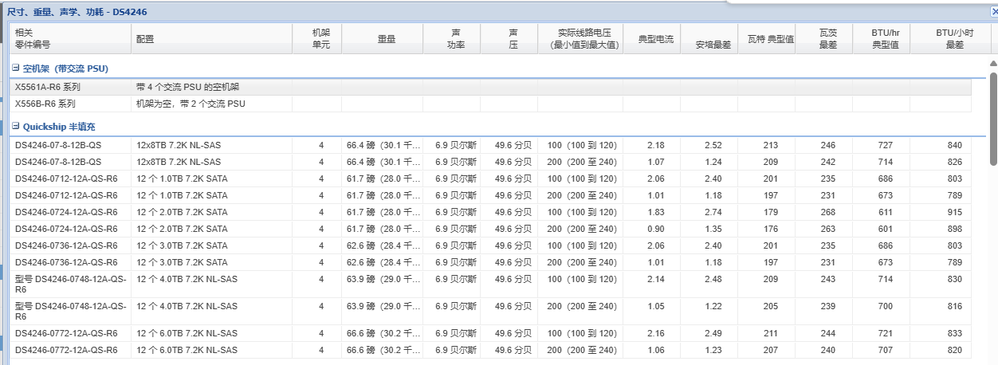Click the BTU worst value 826
This screenshot has width=998, height=365.
(955, 162)
